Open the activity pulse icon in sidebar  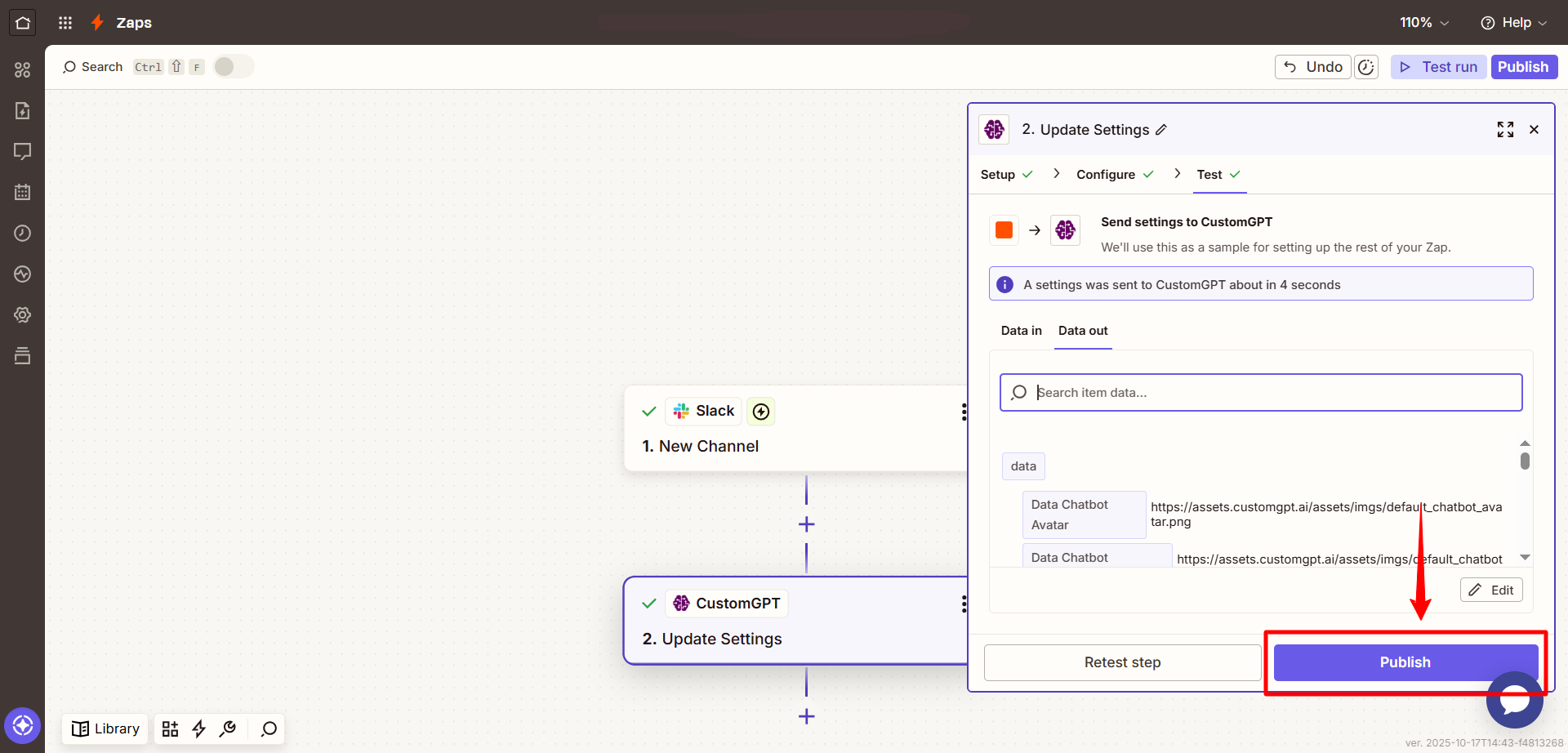[x=23, y=274]
